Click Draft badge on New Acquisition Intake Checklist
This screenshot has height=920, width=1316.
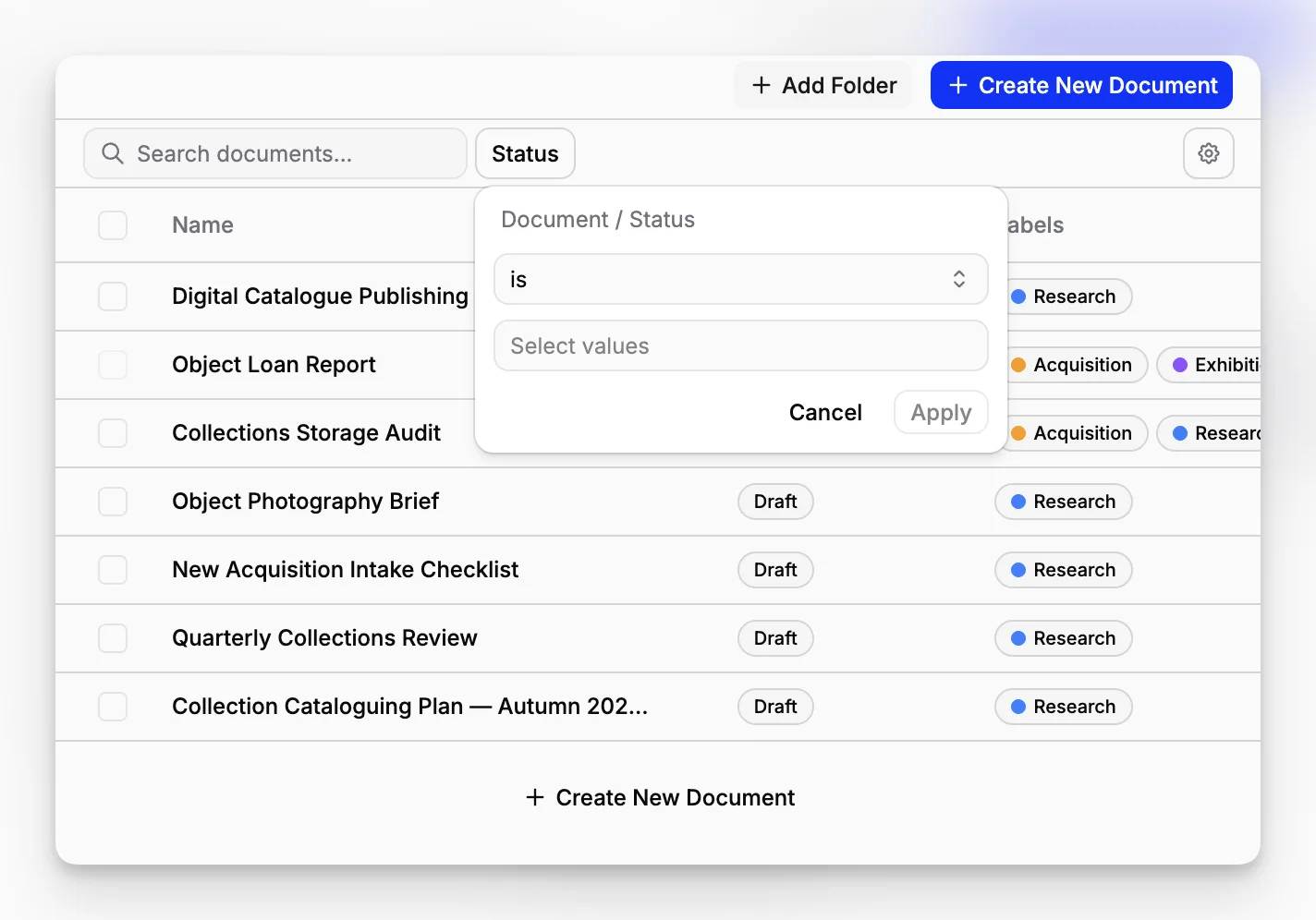tap(775, 570)
